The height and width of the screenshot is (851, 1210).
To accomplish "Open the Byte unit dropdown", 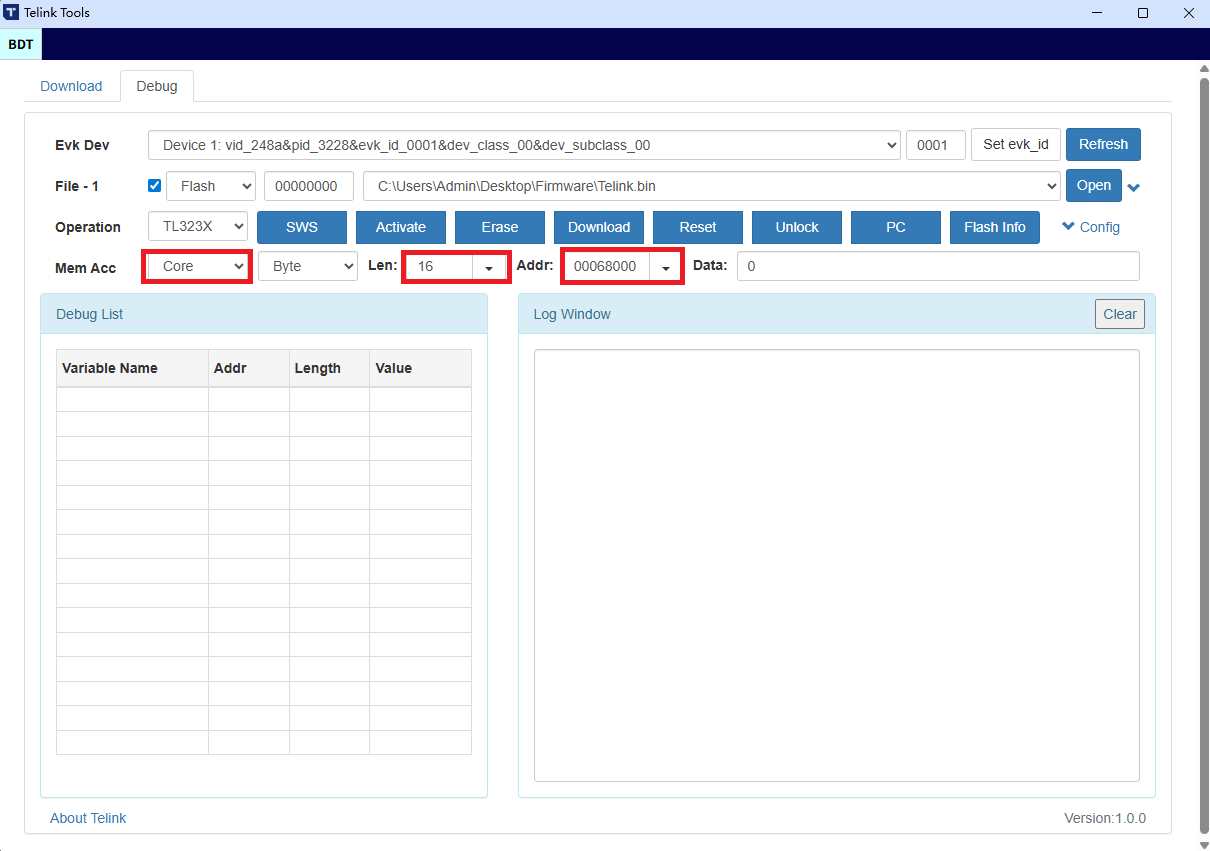I will click(307, 267).
